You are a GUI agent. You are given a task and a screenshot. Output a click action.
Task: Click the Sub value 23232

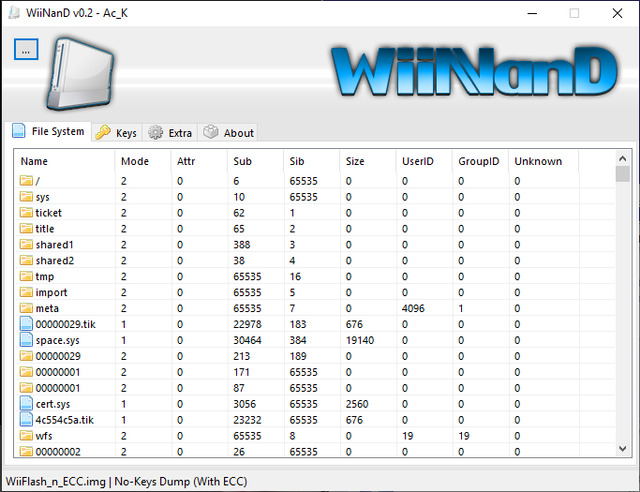[x=247, y=420]
